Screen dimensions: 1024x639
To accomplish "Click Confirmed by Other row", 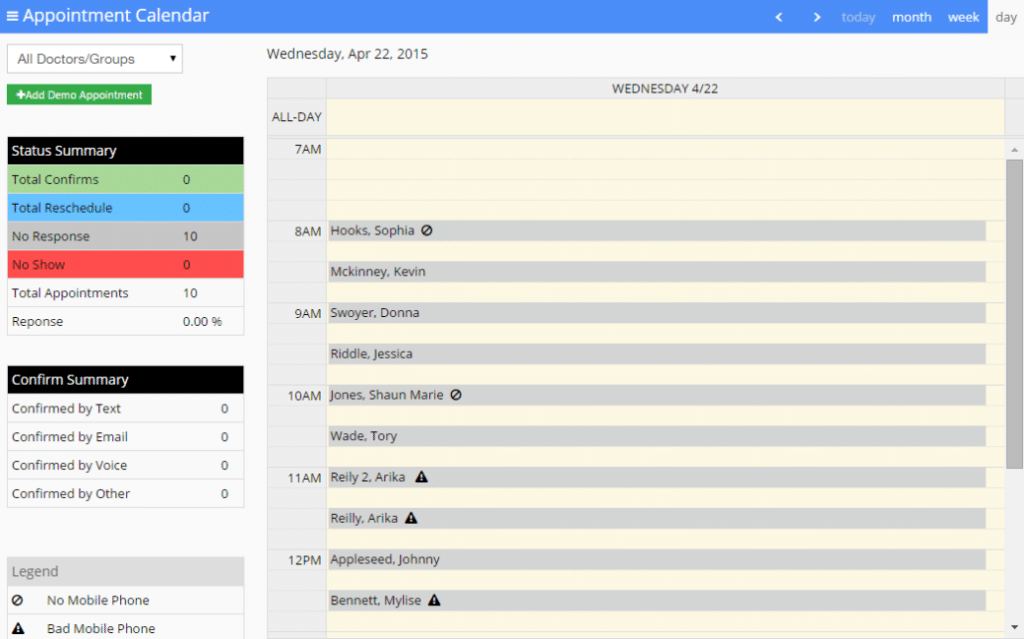I will click(125, 493).
